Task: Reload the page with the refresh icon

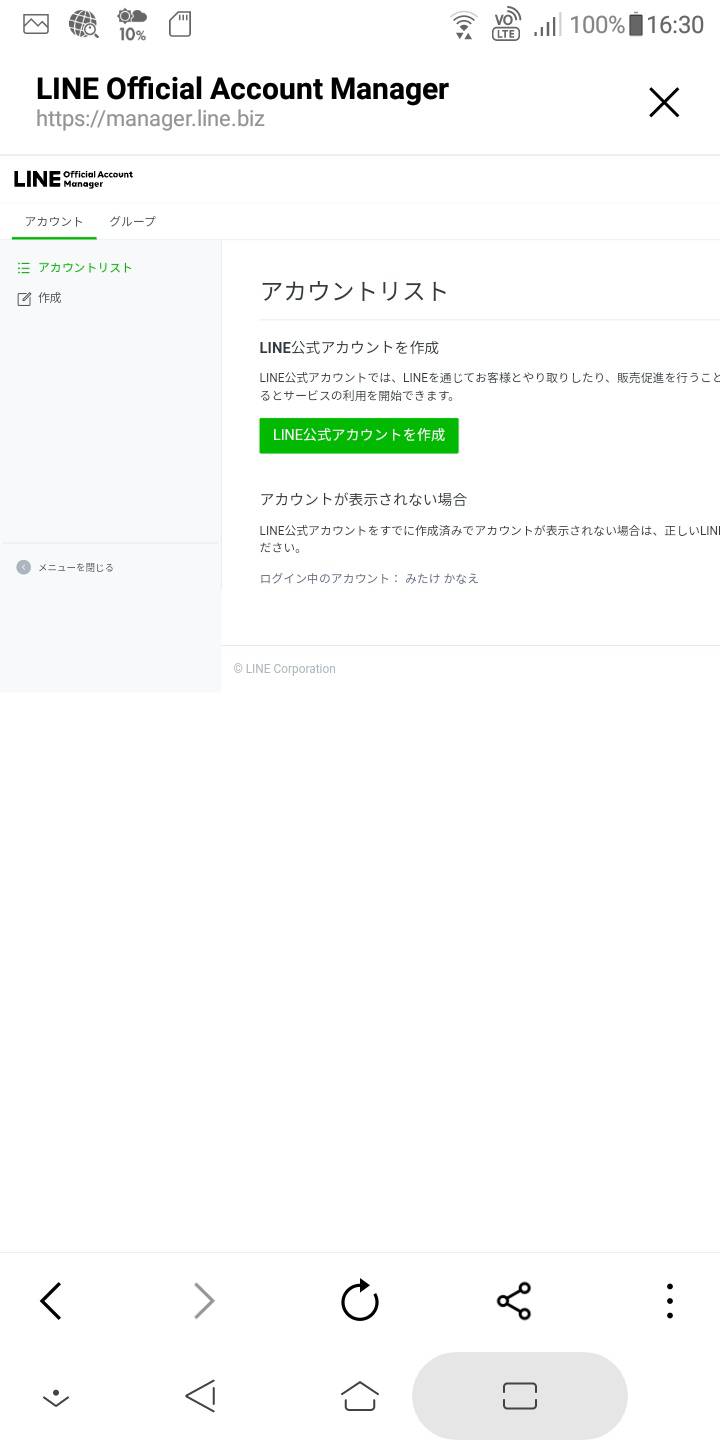Action: pyautogui.click(x=360, y=1301)
